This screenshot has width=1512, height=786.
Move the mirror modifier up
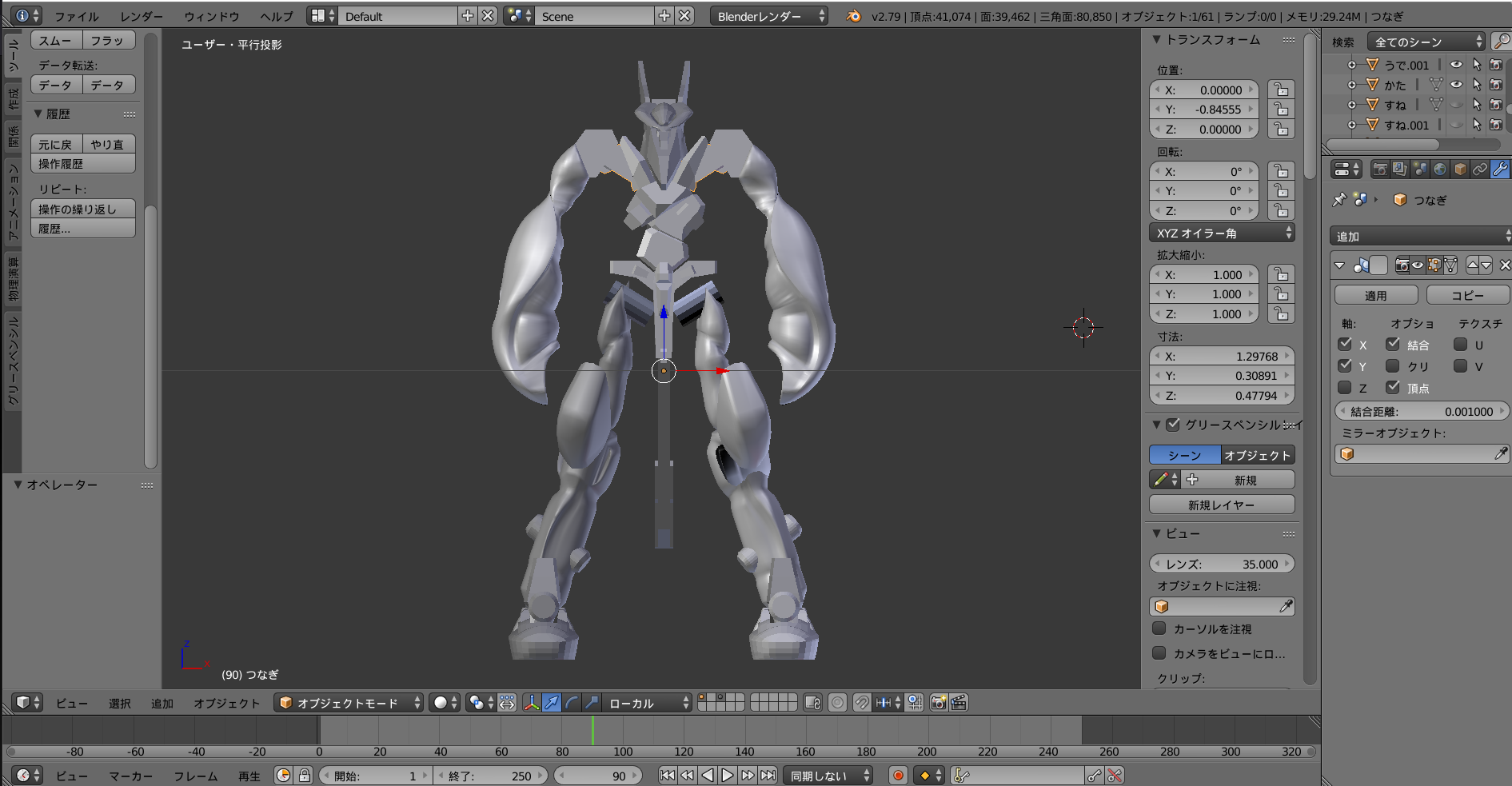(1473, 265)
